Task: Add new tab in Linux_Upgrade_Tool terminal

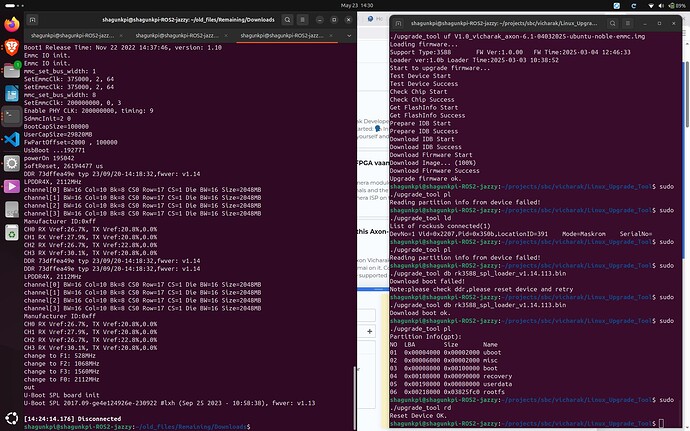Action: (398, 23)
